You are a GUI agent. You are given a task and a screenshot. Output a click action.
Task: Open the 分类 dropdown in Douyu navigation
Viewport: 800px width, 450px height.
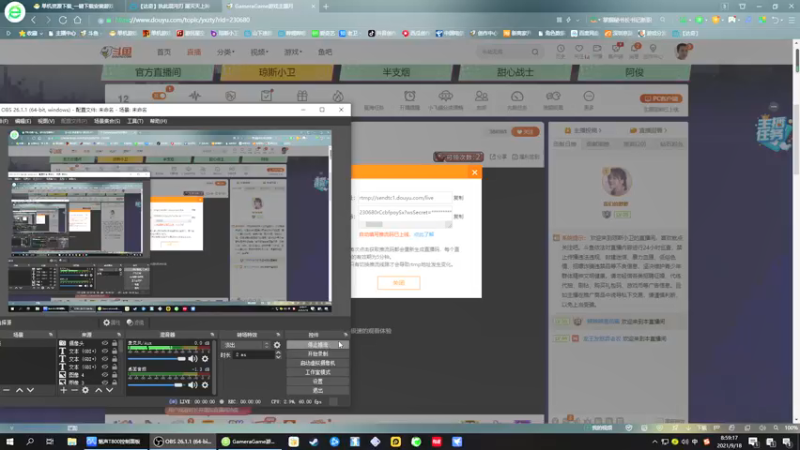pos(226,52)
